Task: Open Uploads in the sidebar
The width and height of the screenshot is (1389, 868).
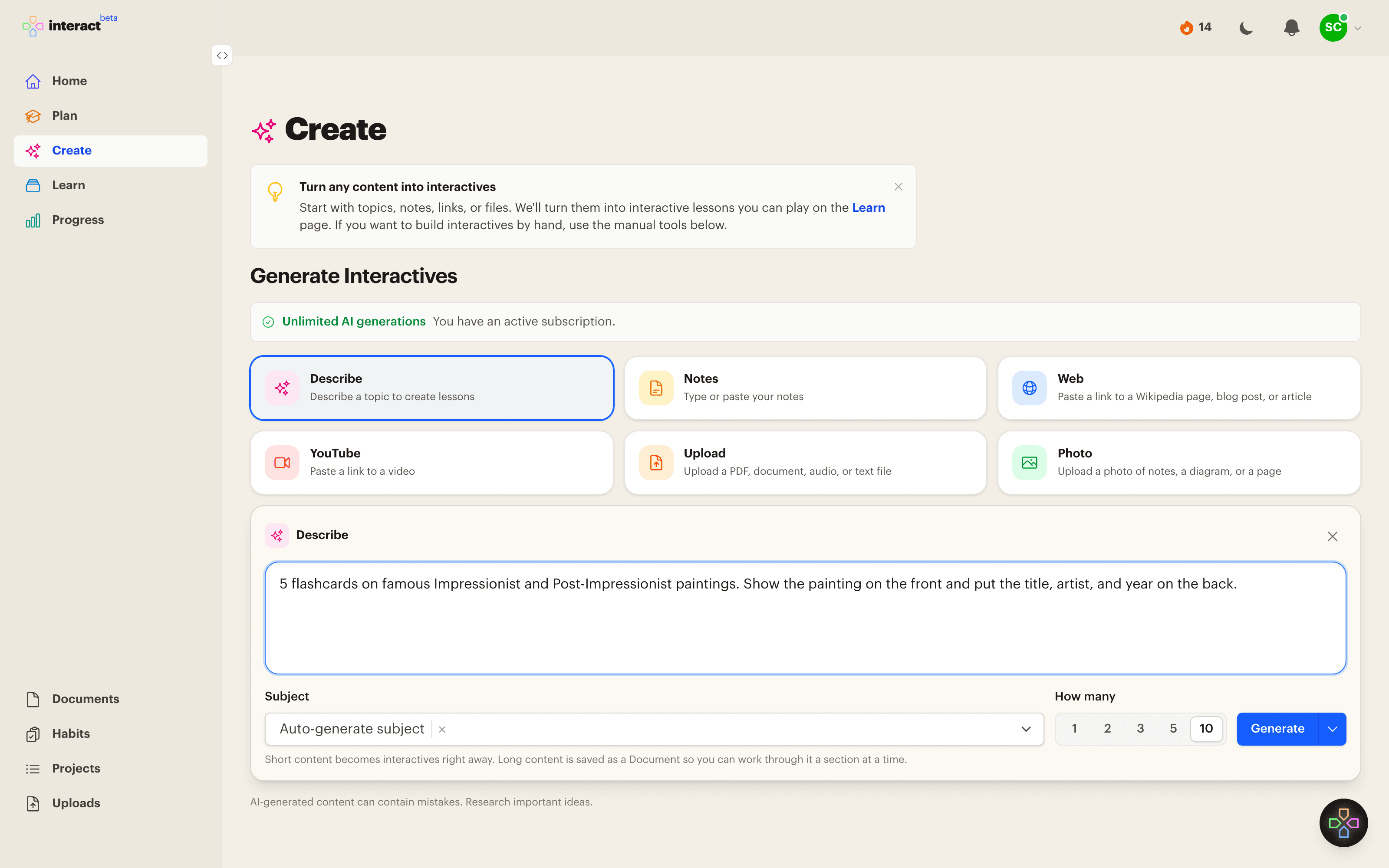Action: pyautogui.click(x=111, y=803)
